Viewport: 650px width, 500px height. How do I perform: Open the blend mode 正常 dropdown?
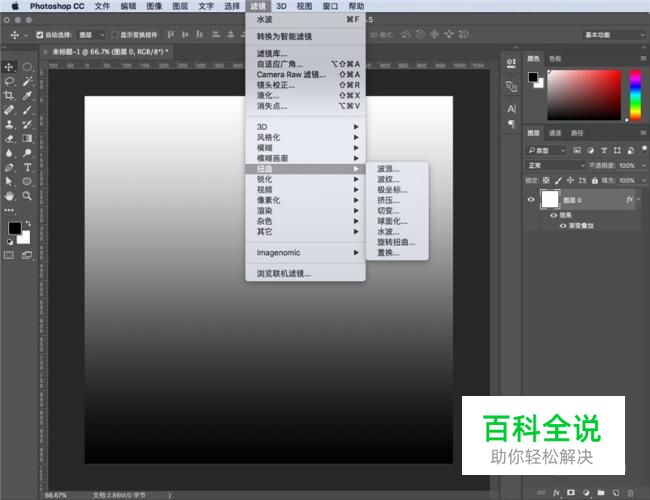click(556, 165)
